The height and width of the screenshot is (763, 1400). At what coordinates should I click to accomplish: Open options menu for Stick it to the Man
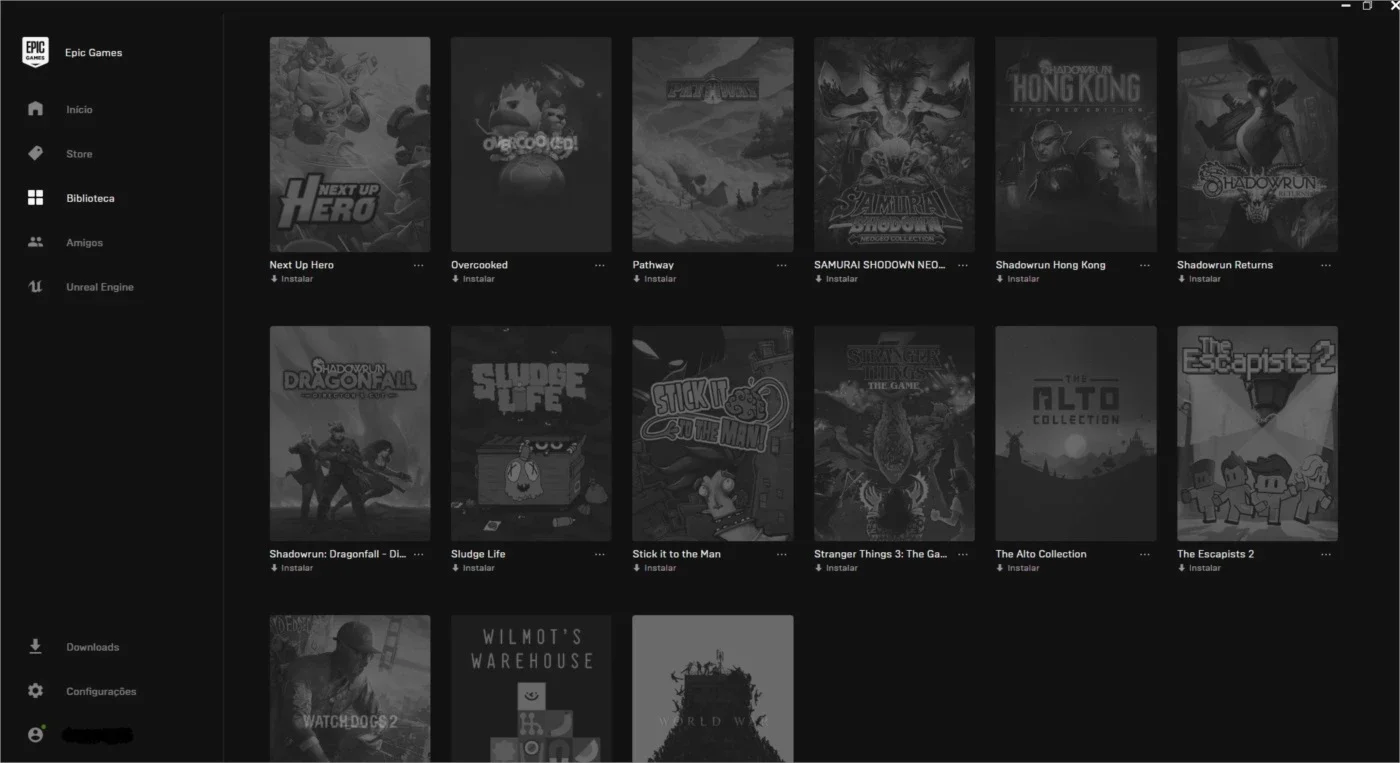[781, 554]
